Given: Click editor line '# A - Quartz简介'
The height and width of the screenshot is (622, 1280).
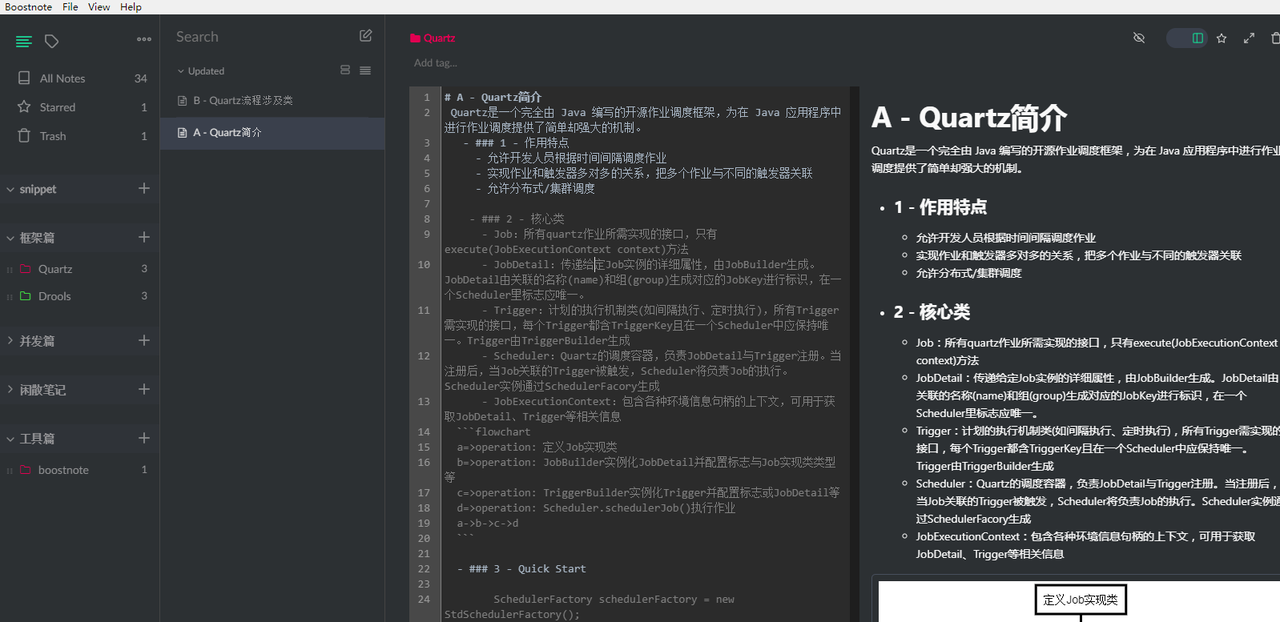Looking at the screenshot, I should (493, 97).
